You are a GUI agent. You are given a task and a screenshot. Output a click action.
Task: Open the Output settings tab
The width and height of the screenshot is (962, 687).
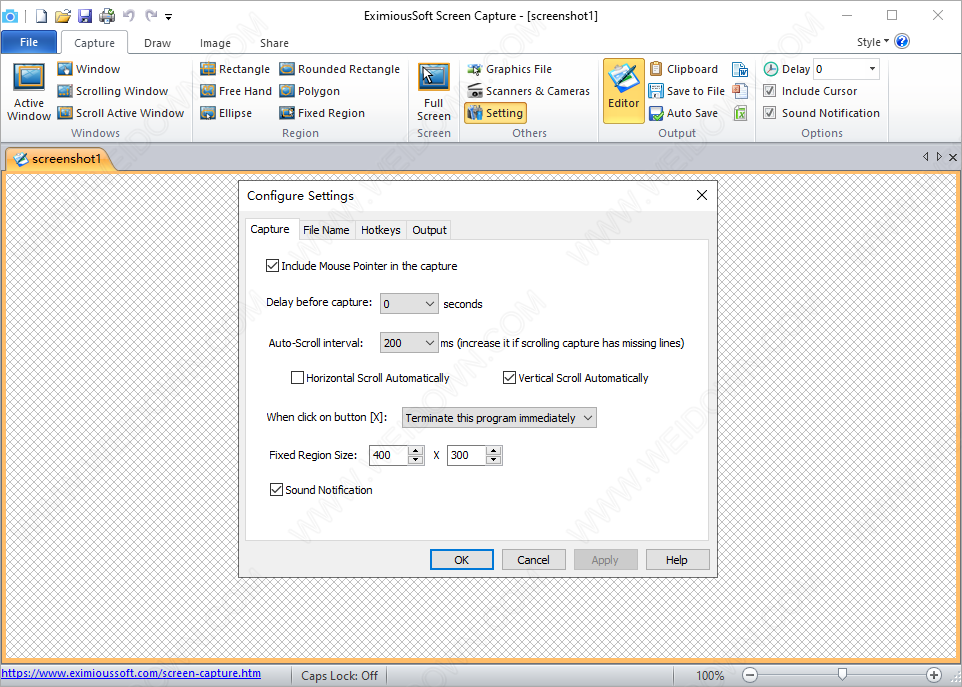click(429, 230)
